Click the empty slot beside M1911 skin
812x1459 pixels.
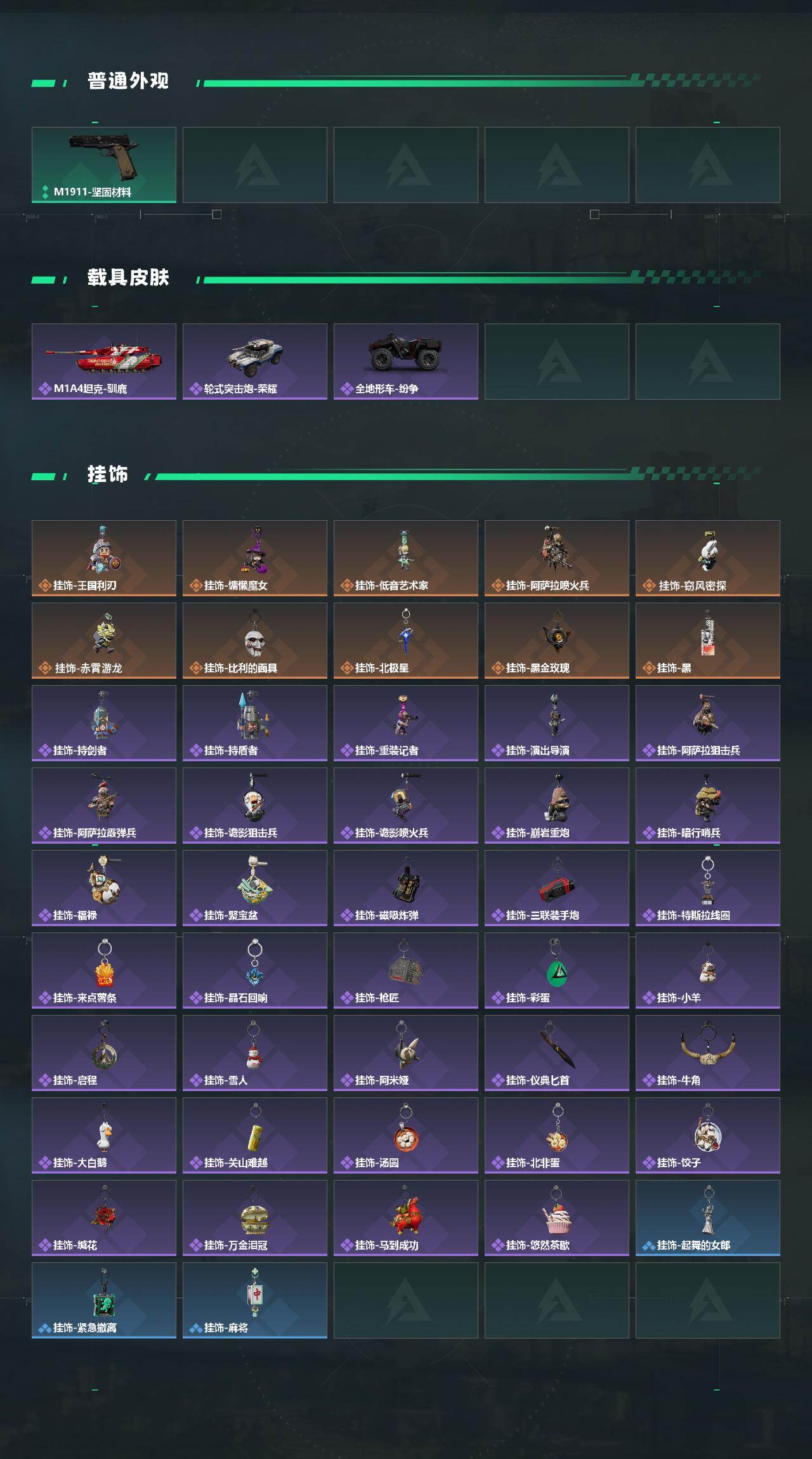point(255,165)
